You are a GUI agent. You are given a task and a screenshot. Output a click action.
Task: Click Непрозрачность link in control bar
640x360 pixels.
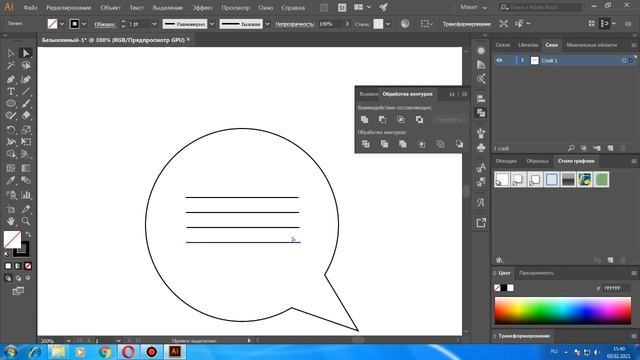(294, 24)
